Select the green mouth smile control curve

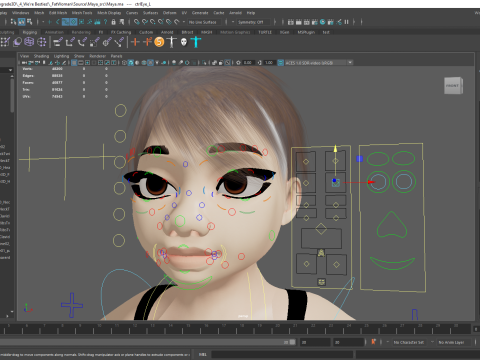[392, 263]
